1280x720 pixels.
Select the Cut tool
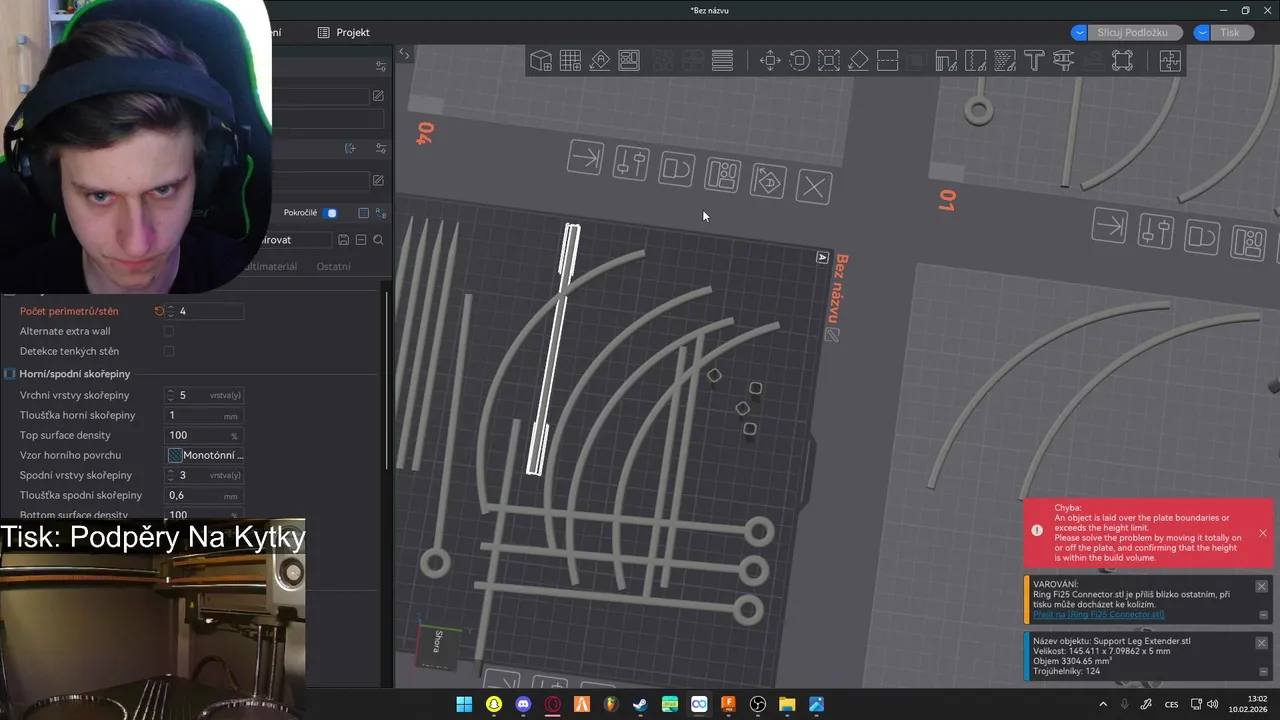click(887, 61)
